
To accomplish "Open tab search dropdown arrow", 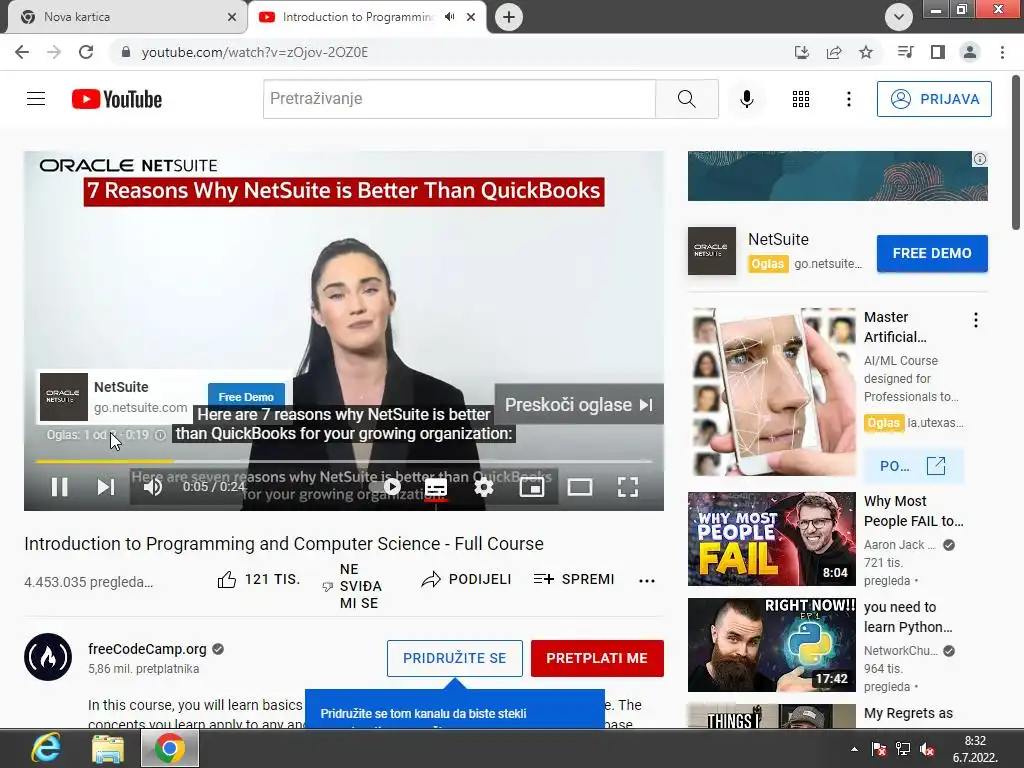I will pyautogui.click(x=899, y=17).
